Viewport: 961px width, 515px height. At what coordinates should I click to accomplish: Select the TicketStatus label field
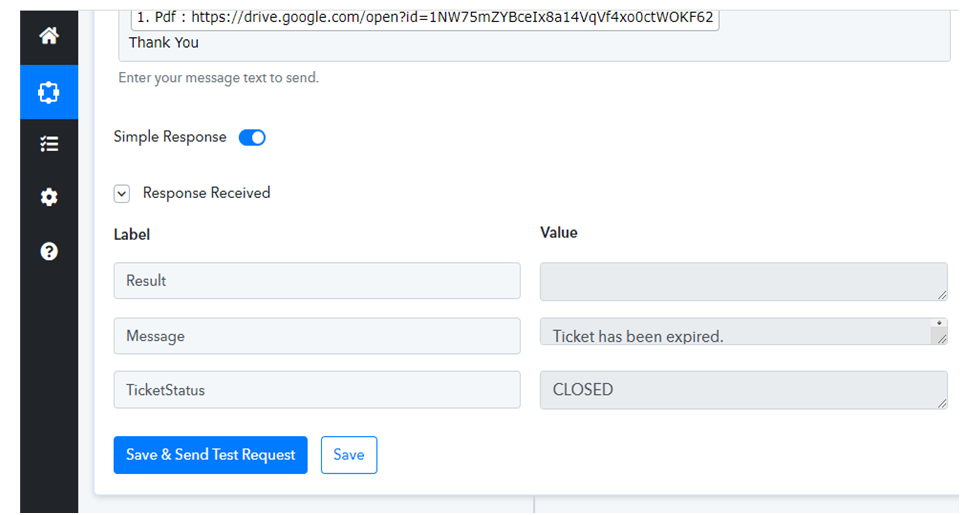tap(317, 390)
